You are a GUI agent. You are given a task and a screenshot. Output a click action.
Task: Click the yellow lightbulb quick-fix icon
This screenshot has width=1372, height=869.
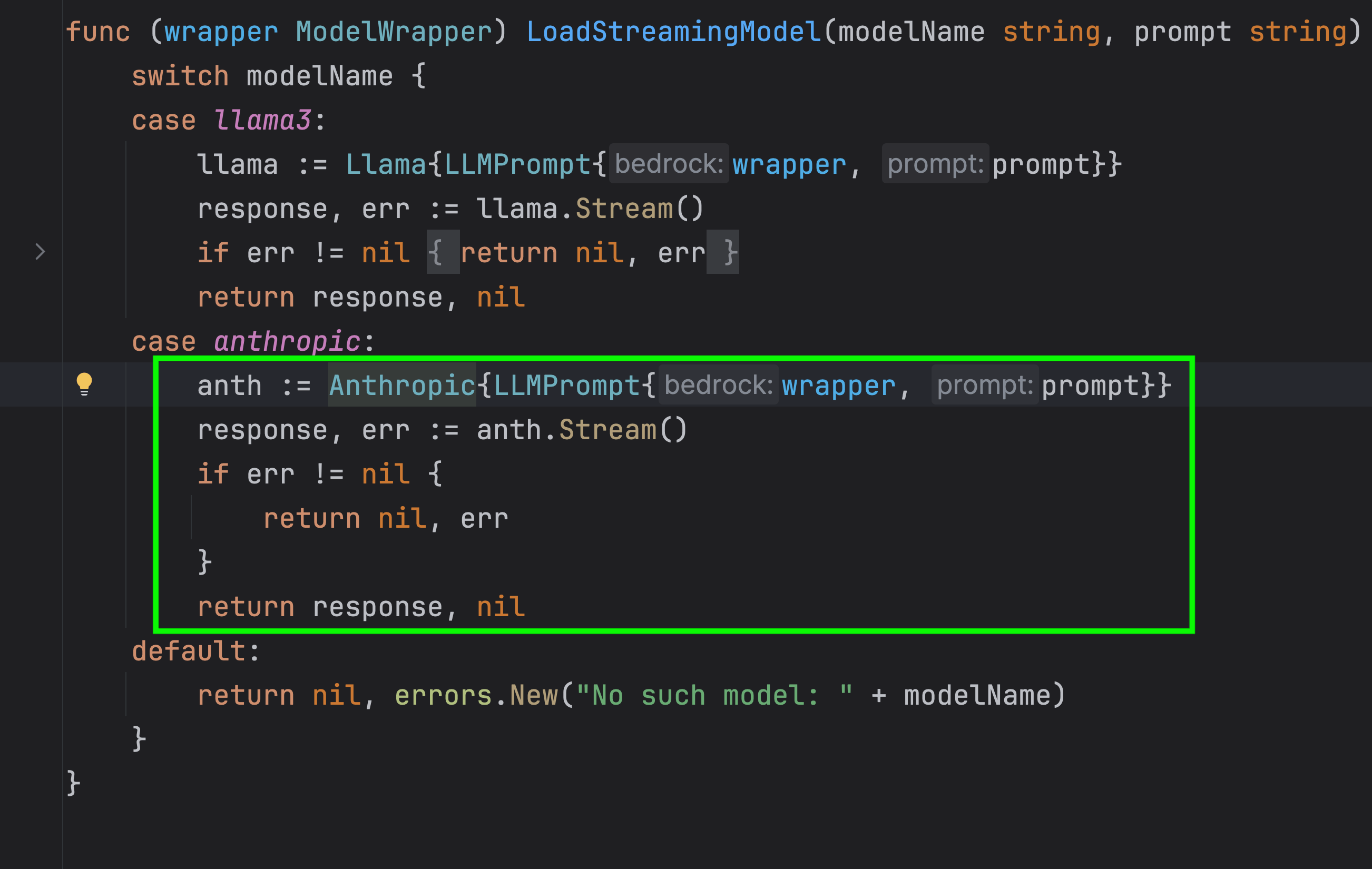pos(84,384)
